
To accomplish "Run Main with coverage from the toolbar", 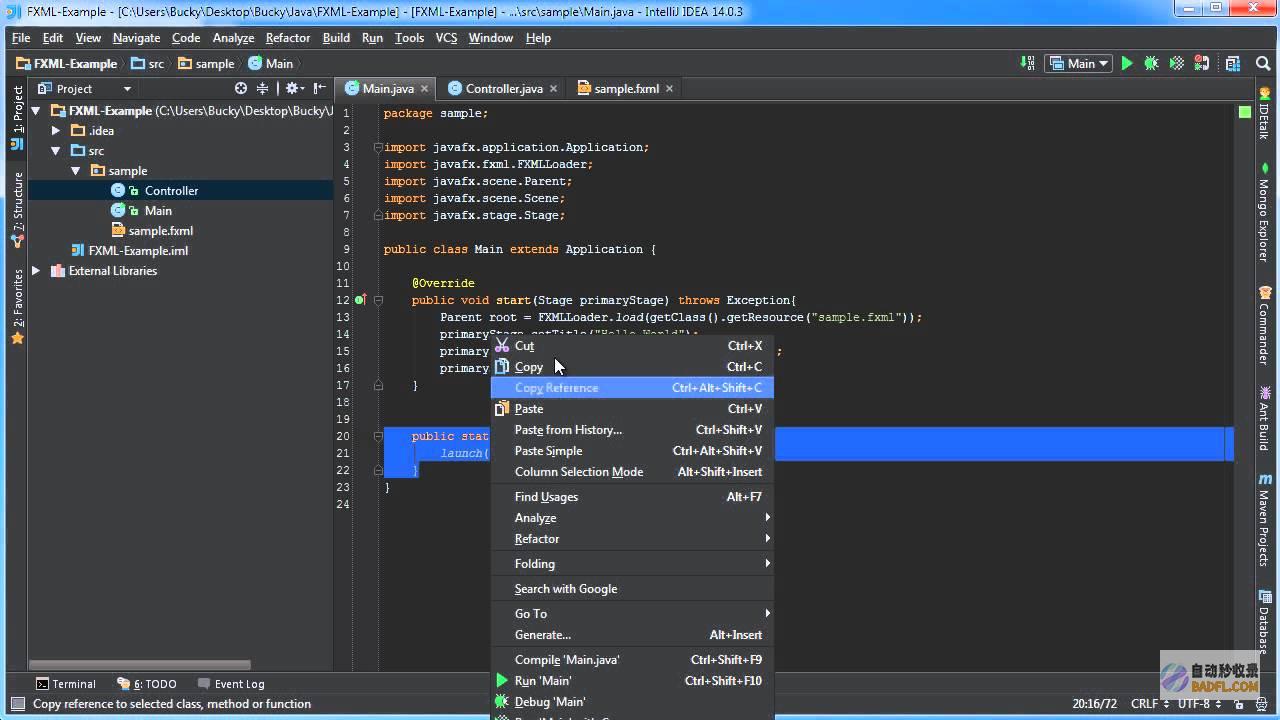I will click(1178, 63).
